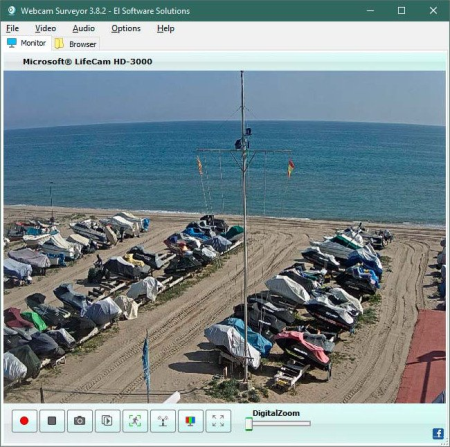Open video color adjustments via RGB monitor icon
The image size is (450, 447).
190,421
